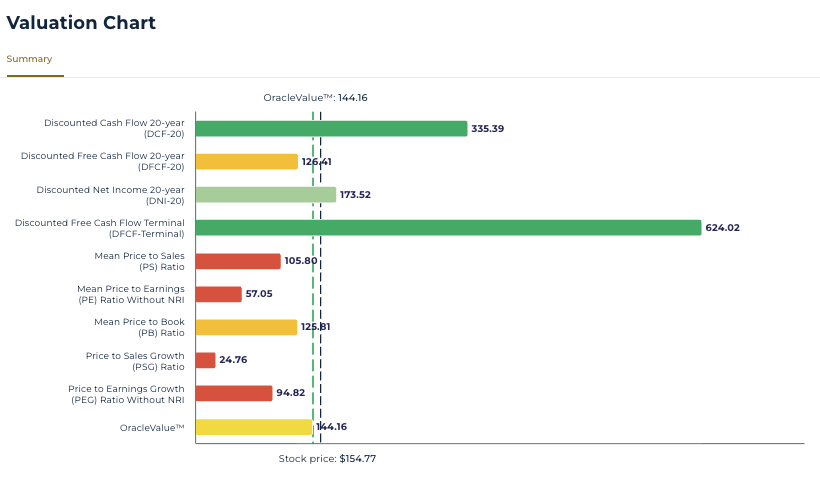Click the green DCF-20 bar
The width and height of the screenshot is (820, 477).
pyautogui.click(x=332, y=129)
